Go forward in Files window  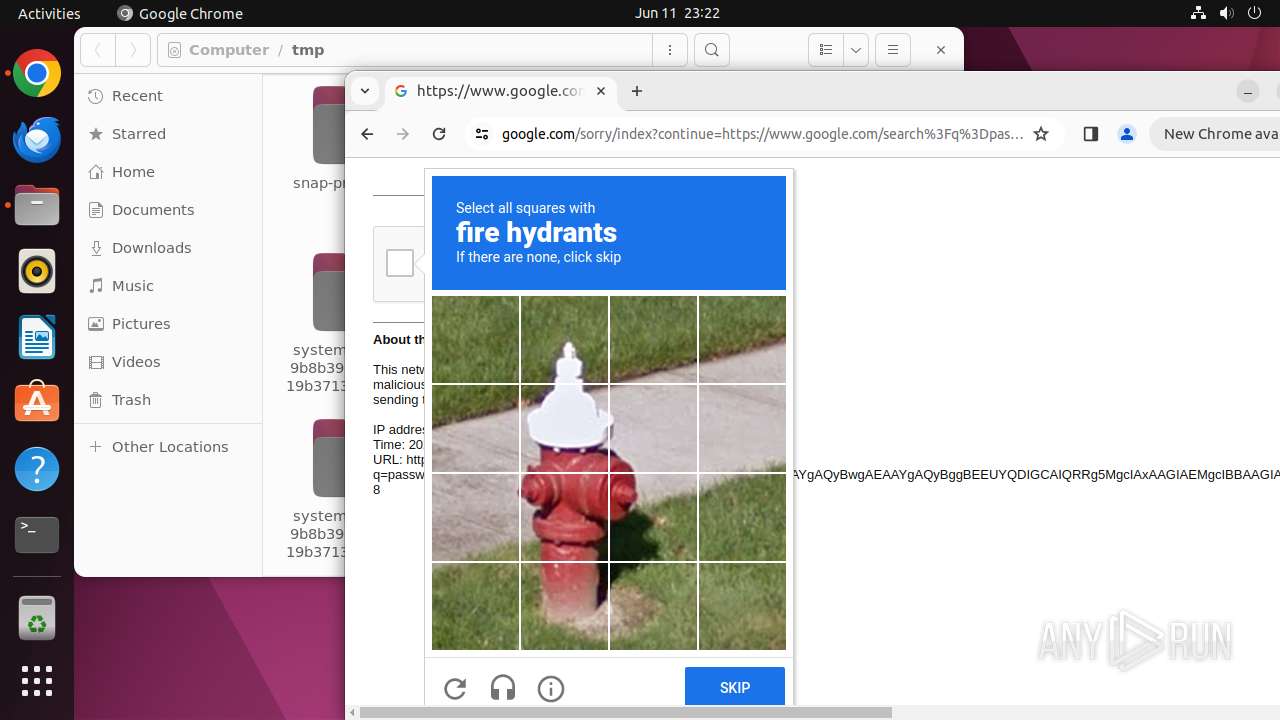click(133, 50)
